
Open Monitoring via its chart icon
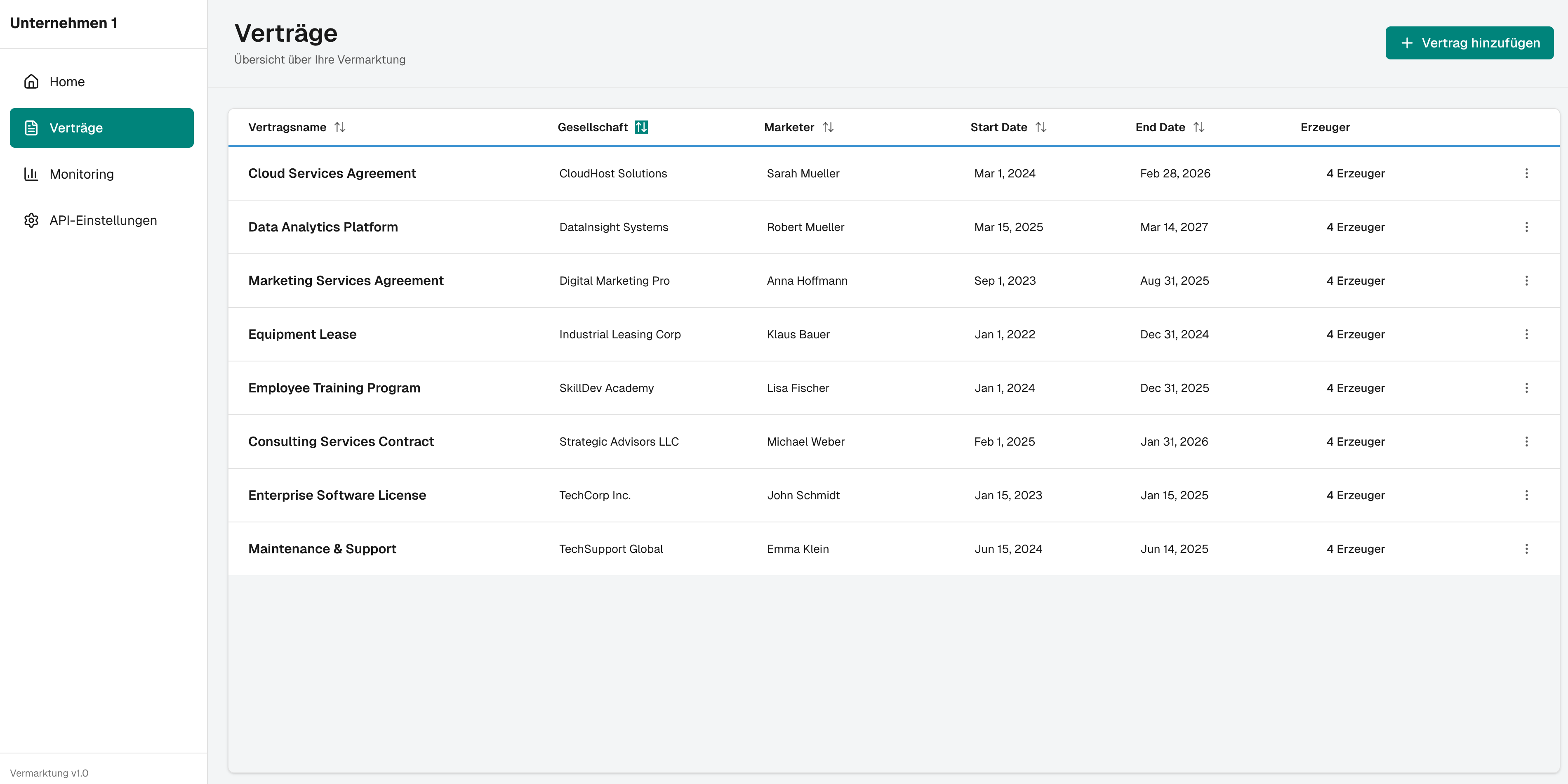31,174
